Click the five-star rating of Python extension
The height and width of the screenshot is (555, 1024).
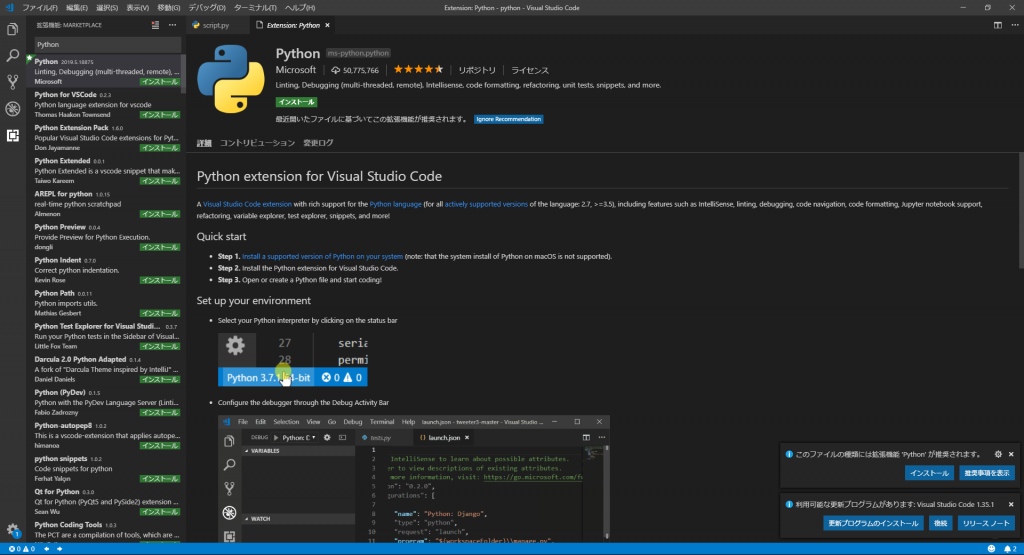pos(418,69)
